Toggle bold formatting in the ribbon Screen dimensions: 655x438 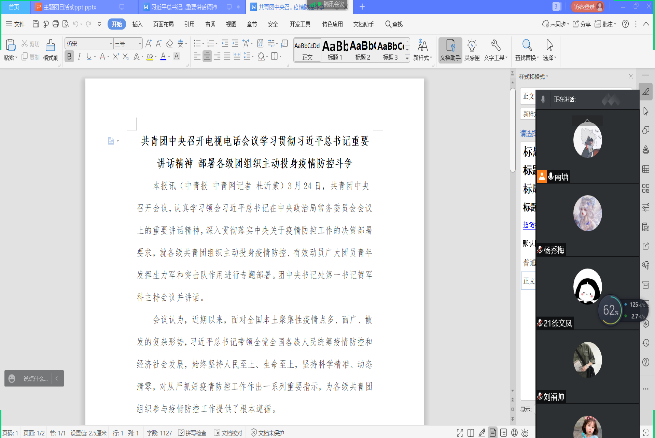pyautogui.click(x=69, y=58)
